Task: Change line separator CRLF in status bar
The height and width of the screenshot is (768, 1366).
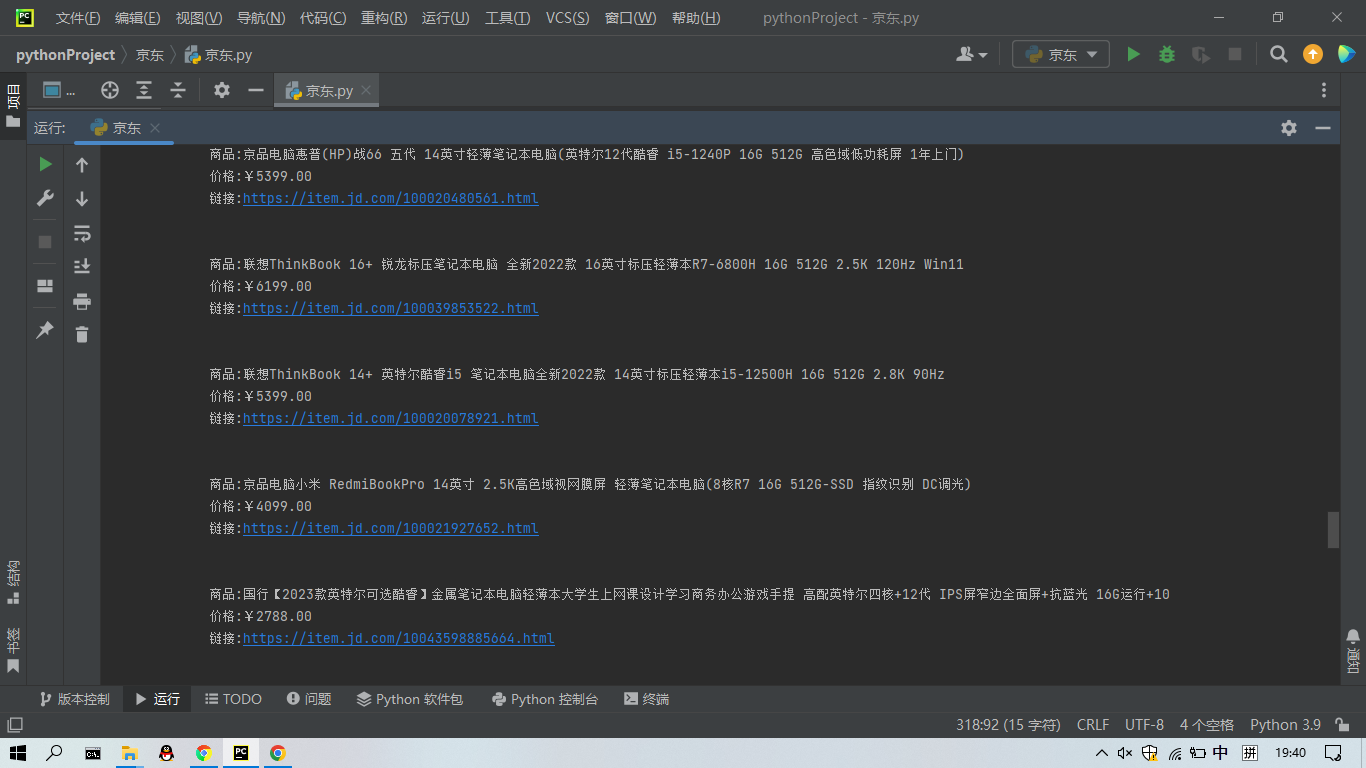Action: [1093, 725]
